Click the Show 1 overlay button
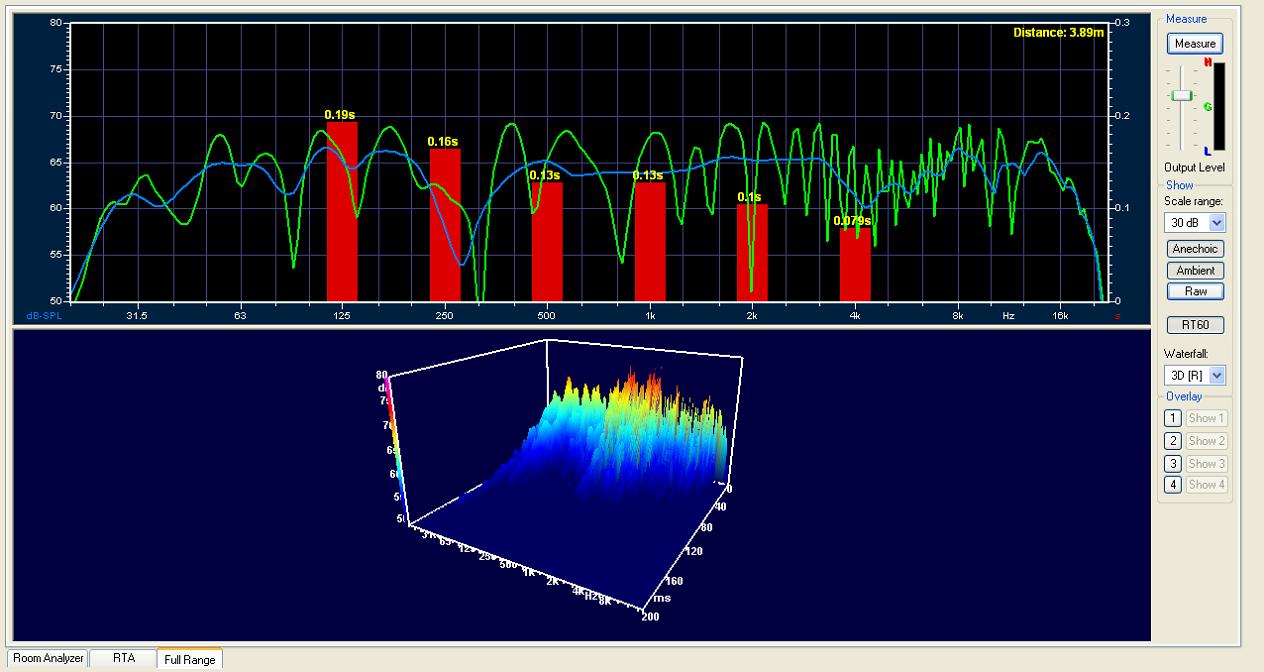The image size is (1264, 672). pyautogui.click(x=1206, y=418)
